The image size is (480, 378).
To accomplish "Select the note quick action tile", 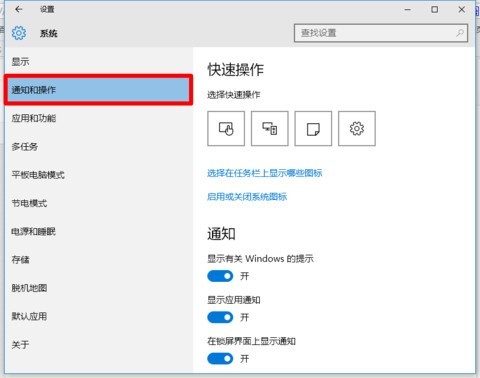I will click(313, 129).
